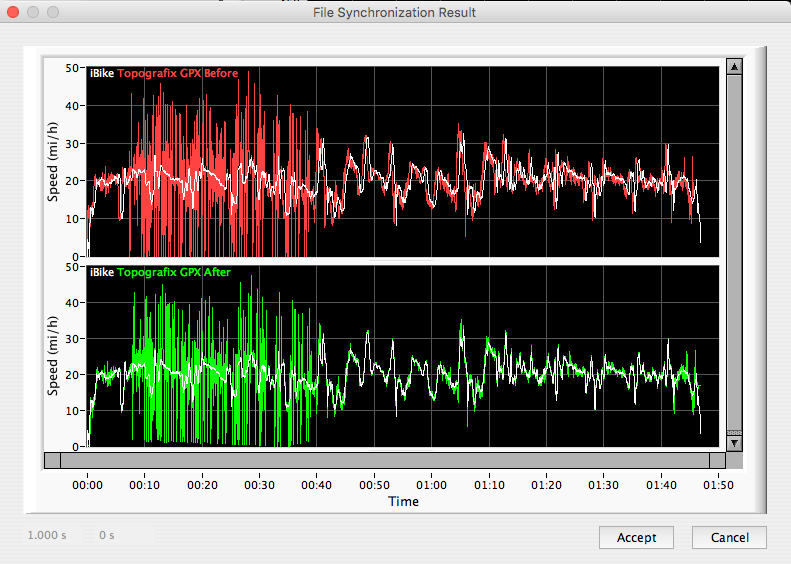The width and height of the screenshot is (791, 564).
Task: Click the green Topografix GPX After legend
Action: click(x=173, y=272)
